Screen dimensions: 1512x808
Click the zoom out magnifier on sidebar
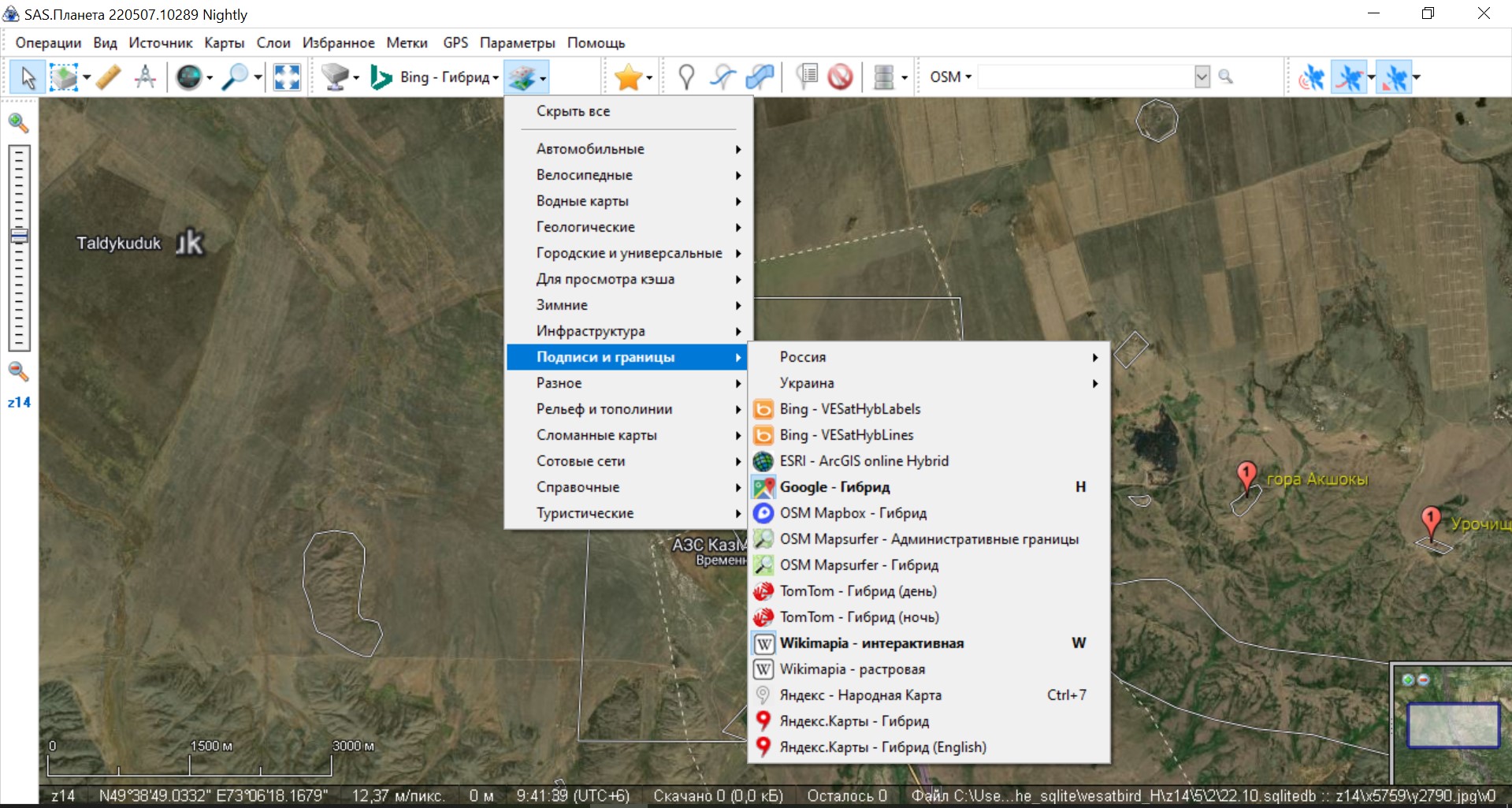point(18,371)
